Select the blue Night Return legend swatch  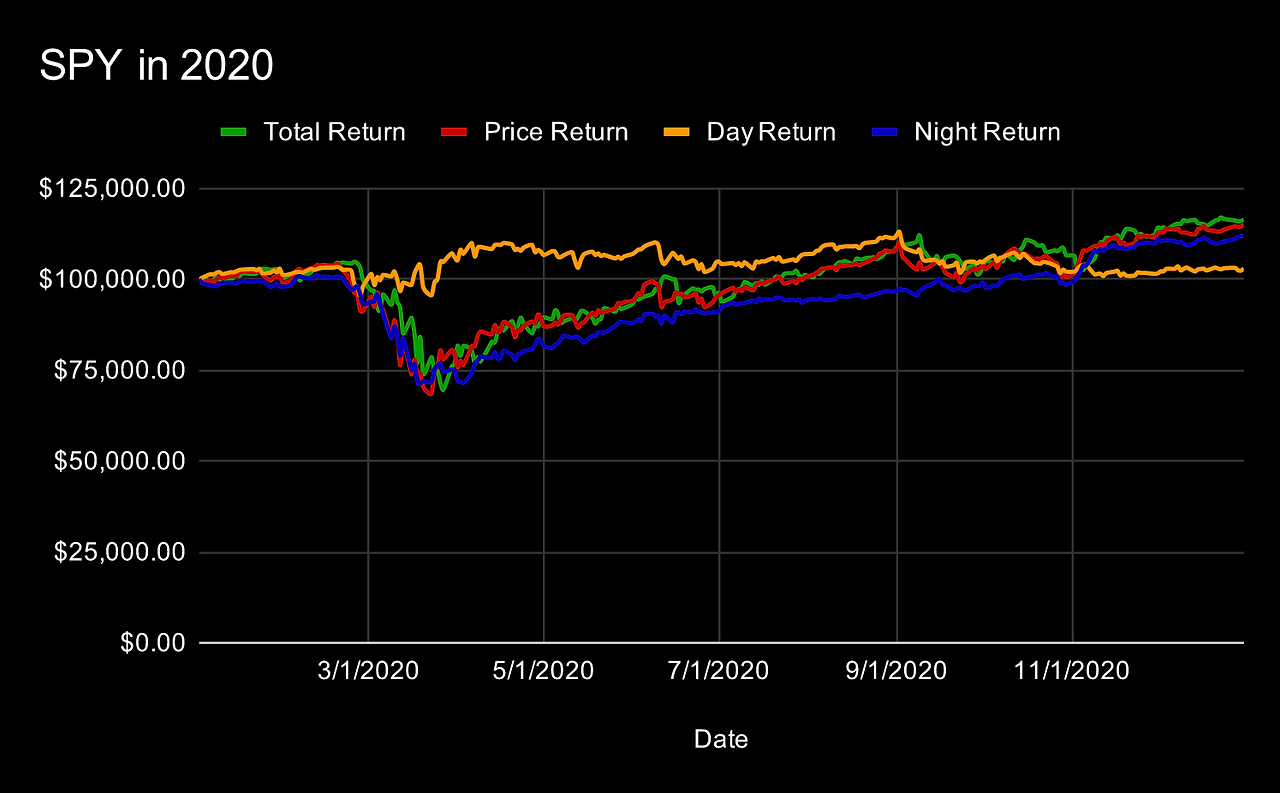(x=883, y=133)
